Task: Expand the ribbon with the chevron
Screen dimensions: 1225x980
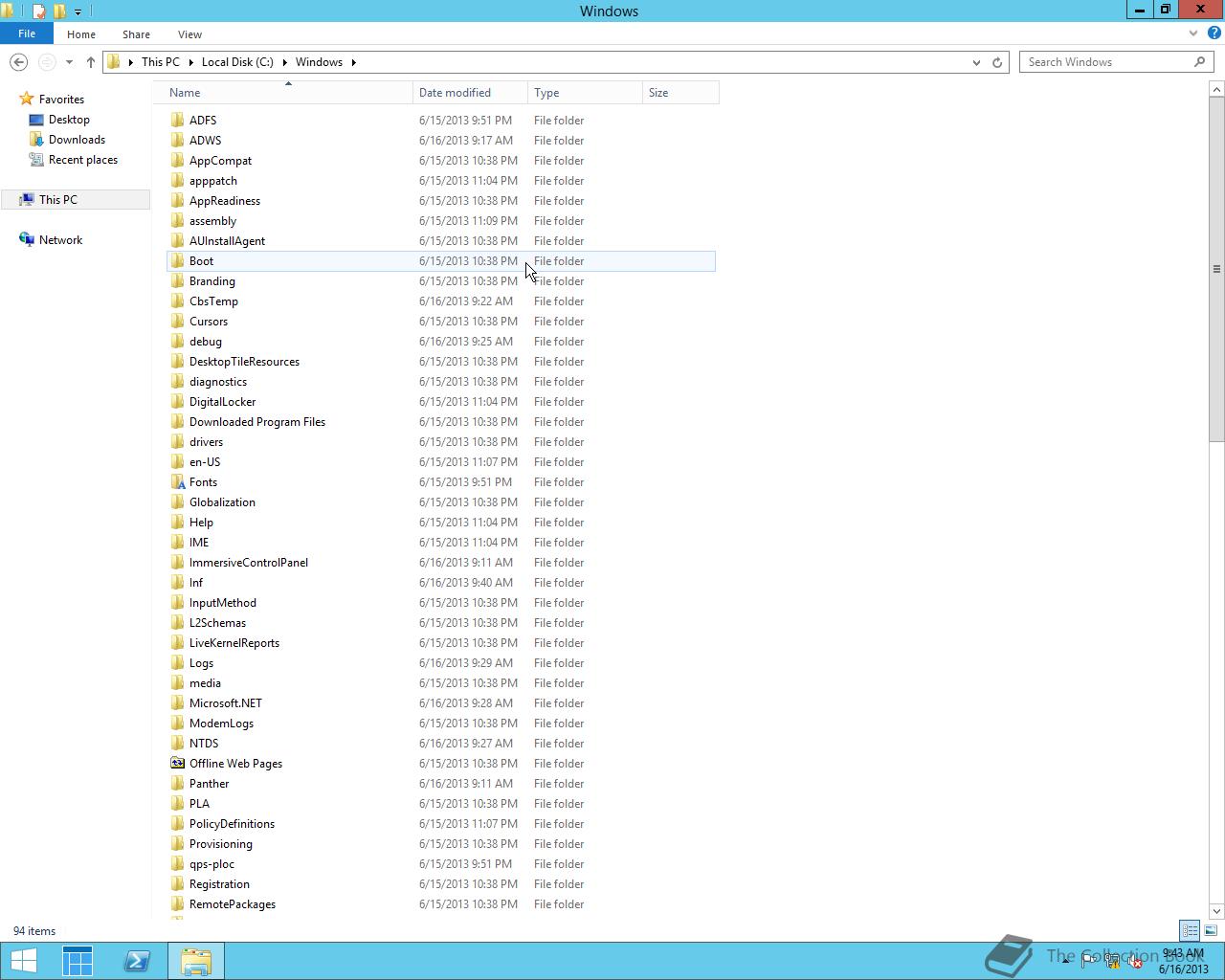Action: (1193, 33)
